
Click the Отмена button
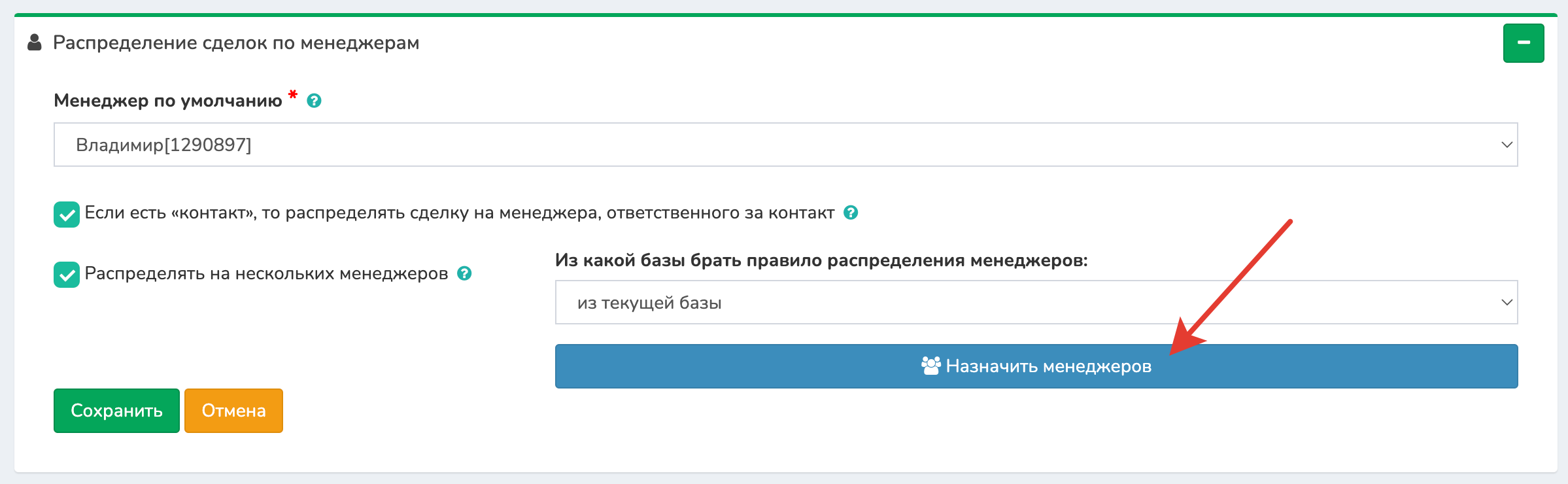tap(233, 411)
